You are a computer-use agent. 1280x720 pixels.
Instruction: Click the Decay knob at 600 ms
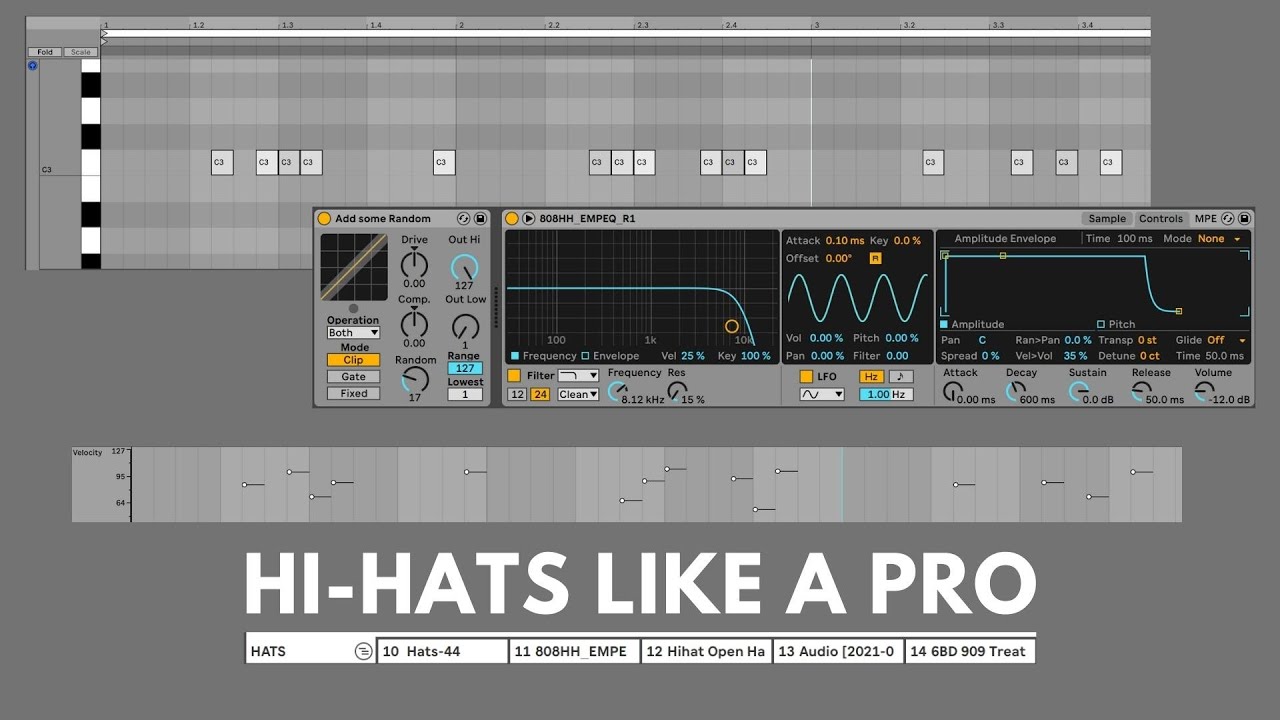(1015, 392)
